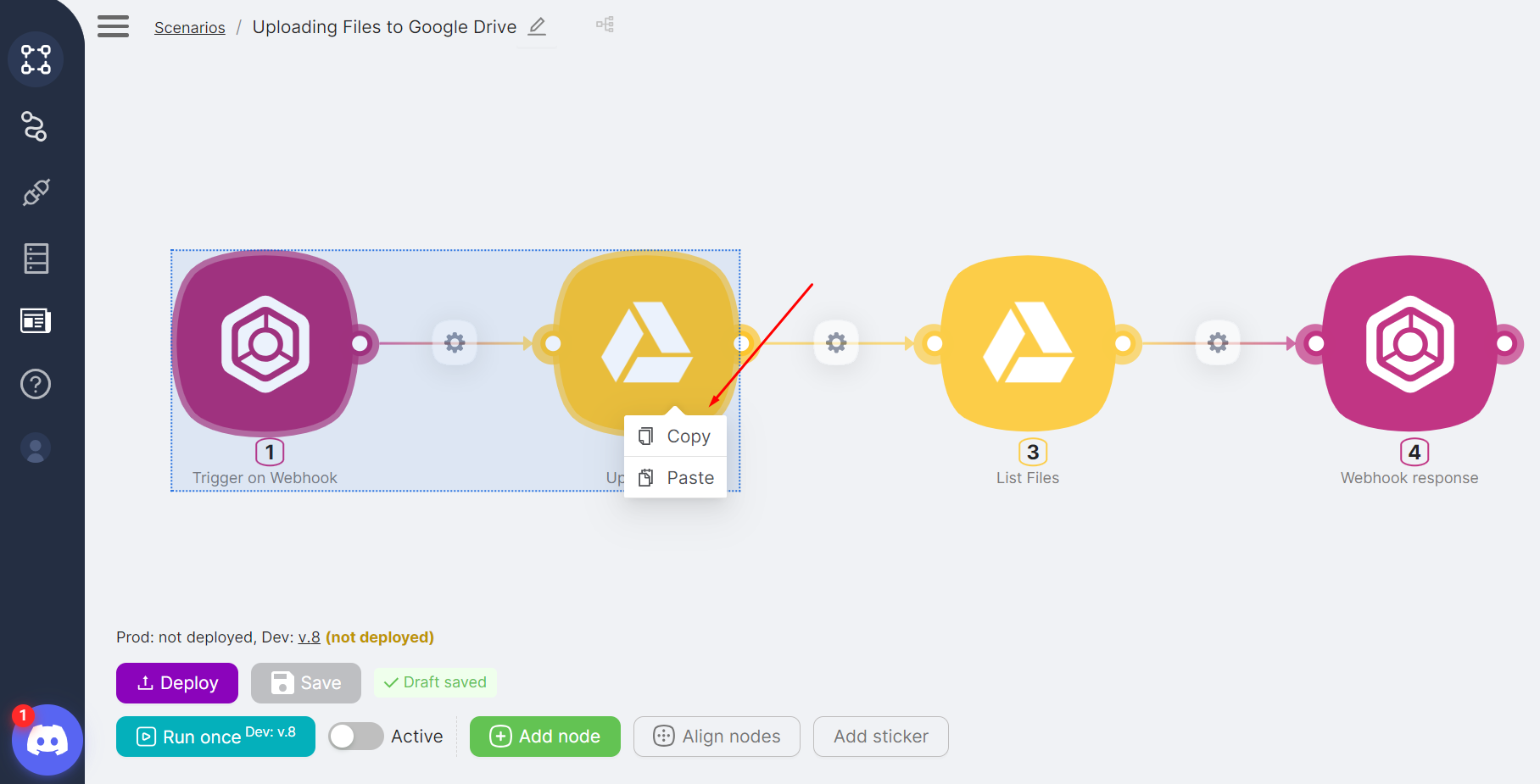Open the plug connections icon in sidebar

point(36,192)
